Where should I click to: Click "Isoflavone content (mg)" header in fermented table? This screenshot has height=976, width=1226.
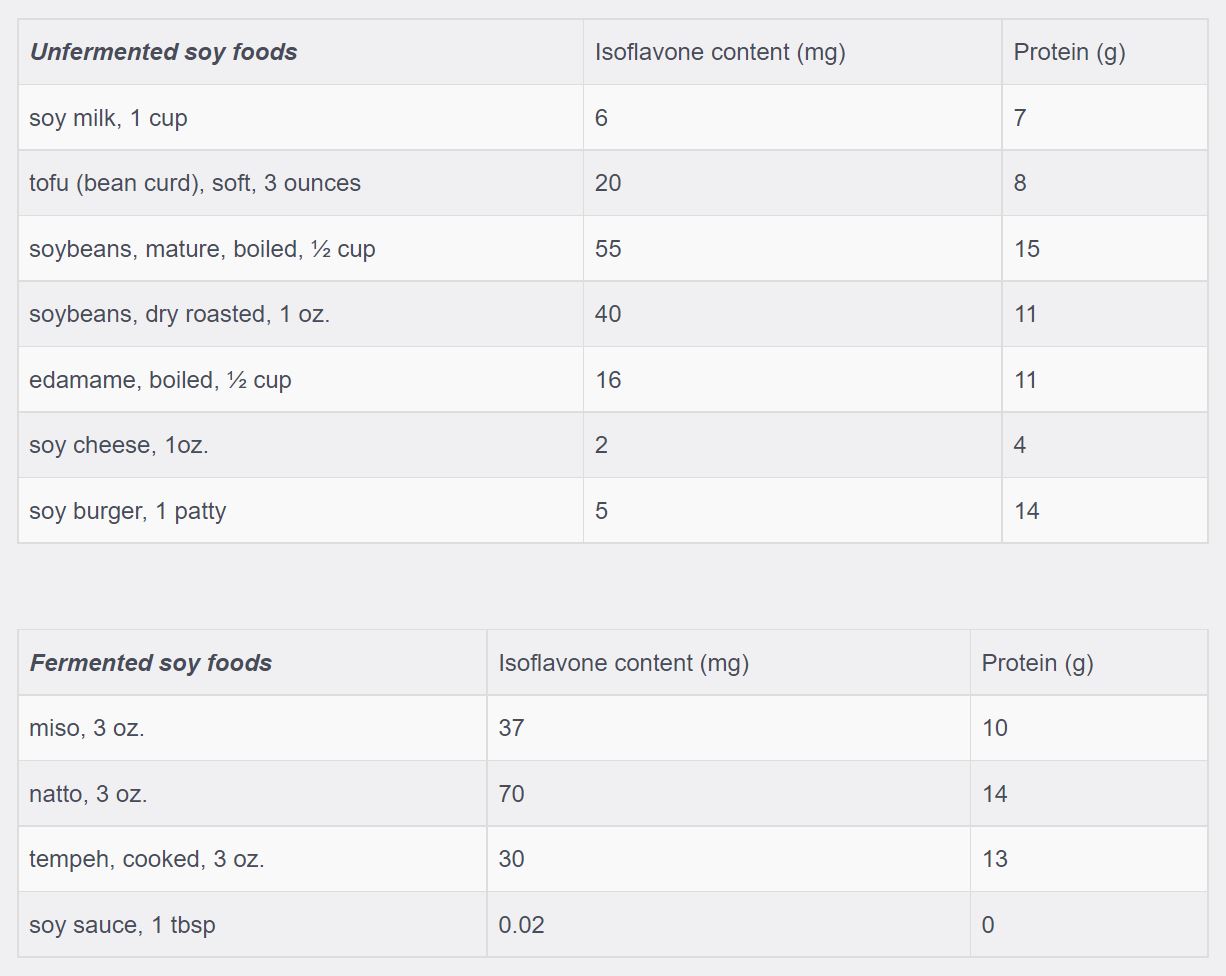click(x=624, y=663)
